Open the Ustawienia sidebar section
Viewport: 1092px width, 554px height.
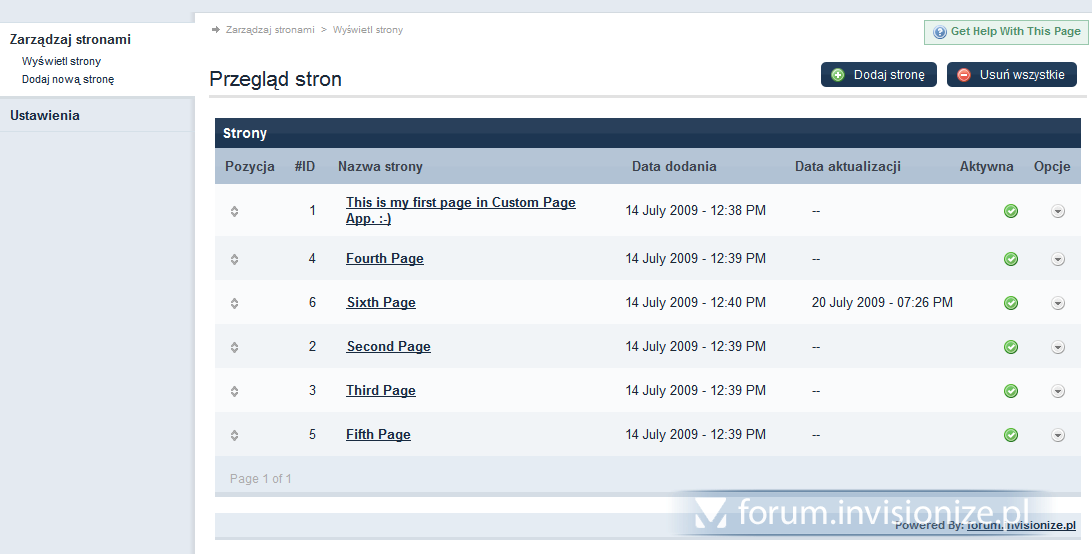[x=45, y=116]
